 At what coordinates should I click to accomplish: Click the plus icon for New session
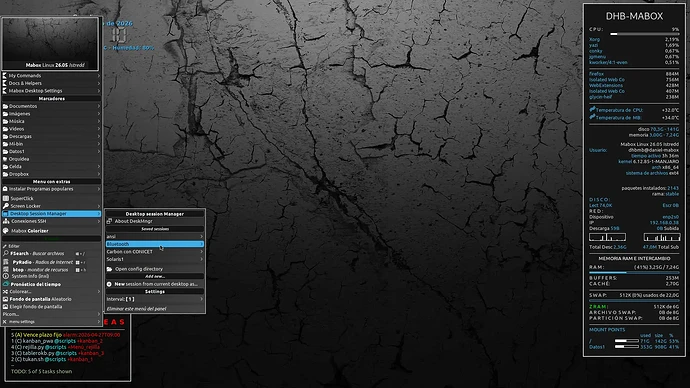pos(109,284)
